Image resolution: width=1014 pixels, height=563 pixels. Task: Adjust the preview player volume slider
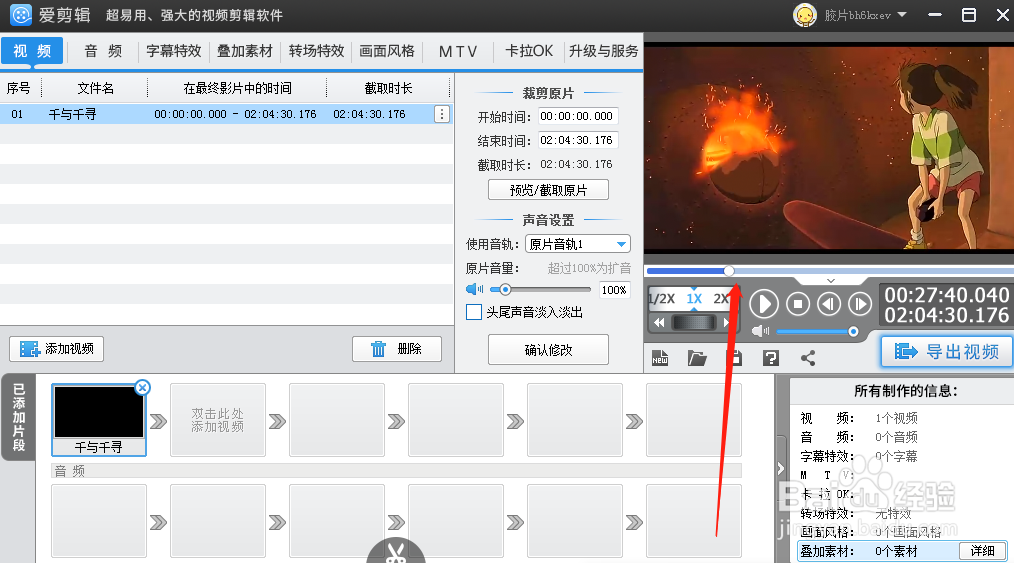[x=817, y=332]
